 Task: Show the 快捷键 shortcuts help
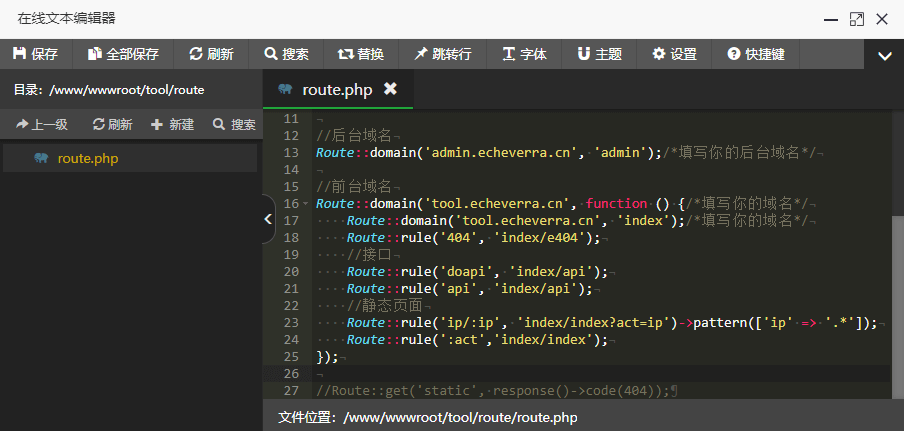[756, 54]
